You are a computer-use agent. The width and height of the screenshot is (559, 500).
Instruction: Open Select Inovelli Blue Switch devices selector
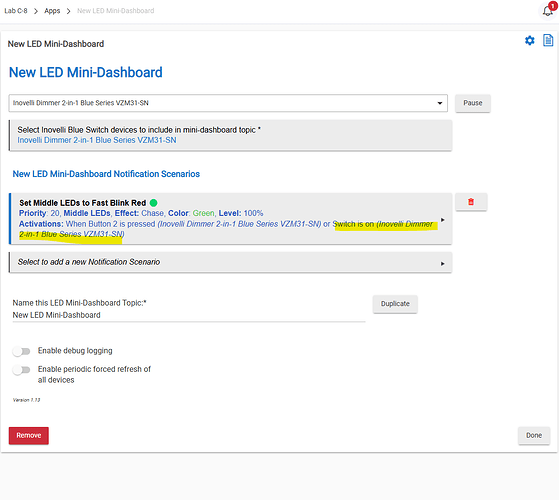(231, 135)
